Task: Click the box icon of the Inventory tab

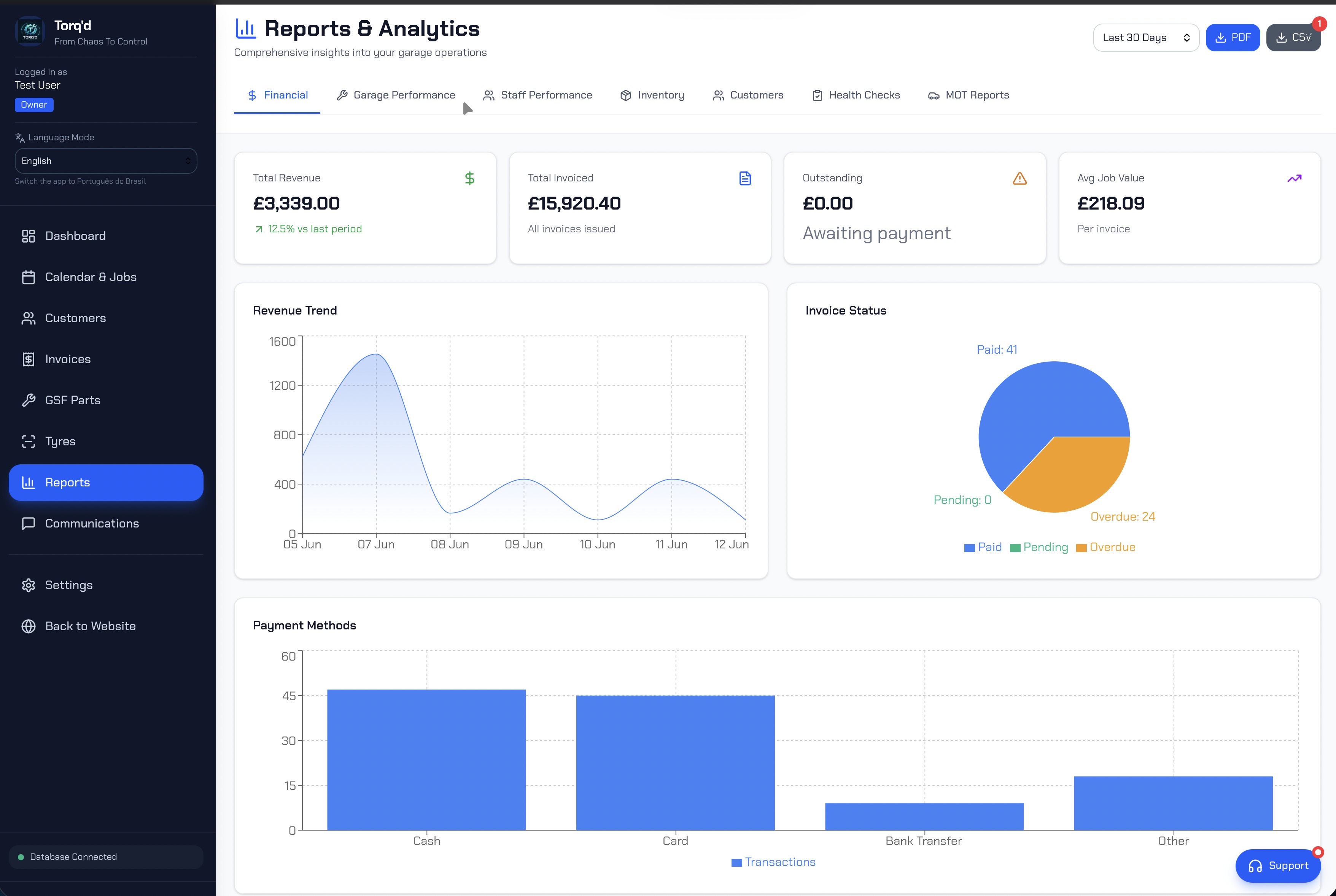Action: tap(626, 95)
